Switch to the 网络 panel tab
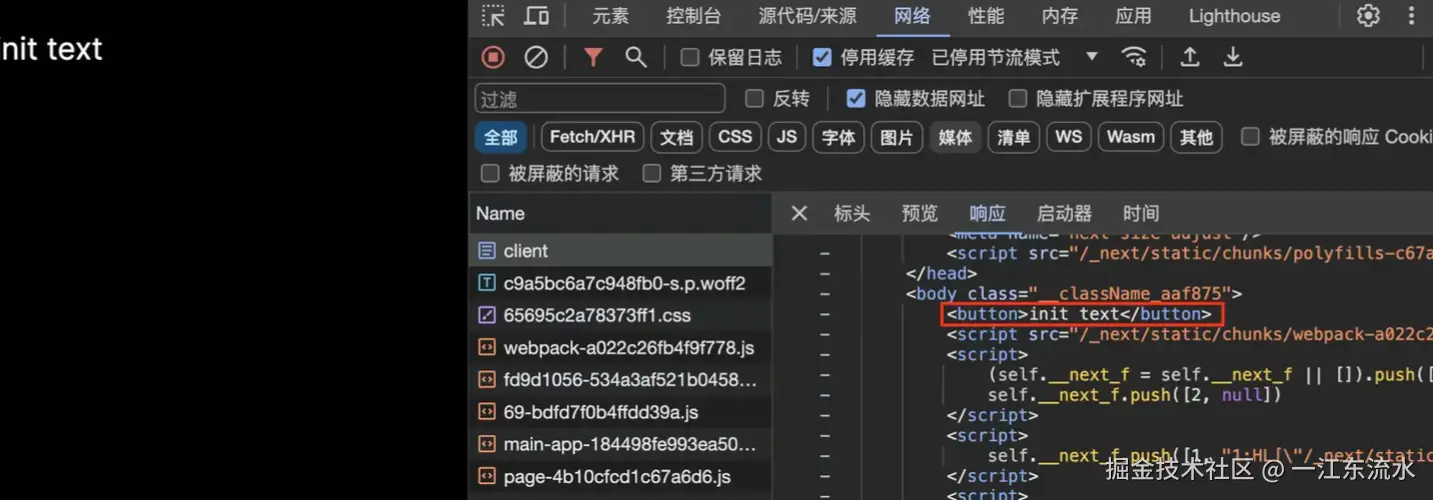This screenshot has height=500, width=1433. click(912, 16)
